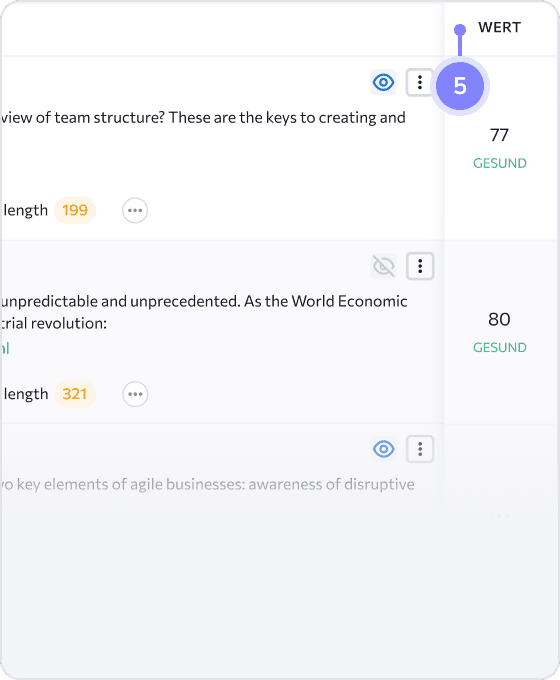This screenshot has width=560, height=680.
Task: Click the green link text in the second row
Action: pos(5,348)
